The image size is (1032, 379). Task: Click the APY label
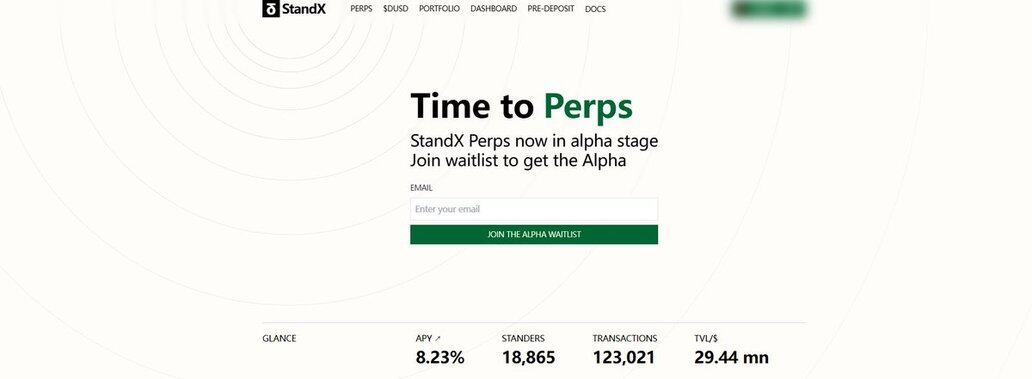(x=424, y=338)
